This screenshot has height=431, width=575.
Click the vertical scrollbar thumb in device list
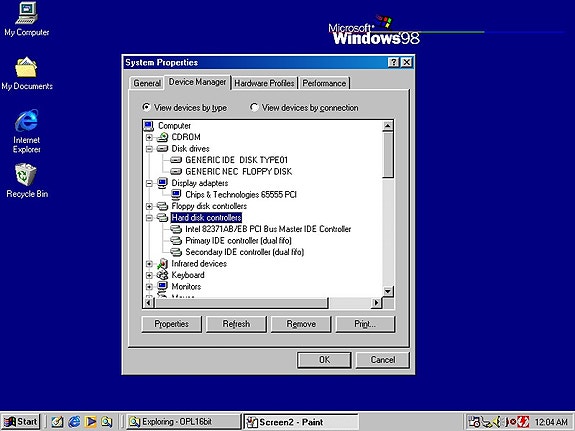click(x=388, y=155)
